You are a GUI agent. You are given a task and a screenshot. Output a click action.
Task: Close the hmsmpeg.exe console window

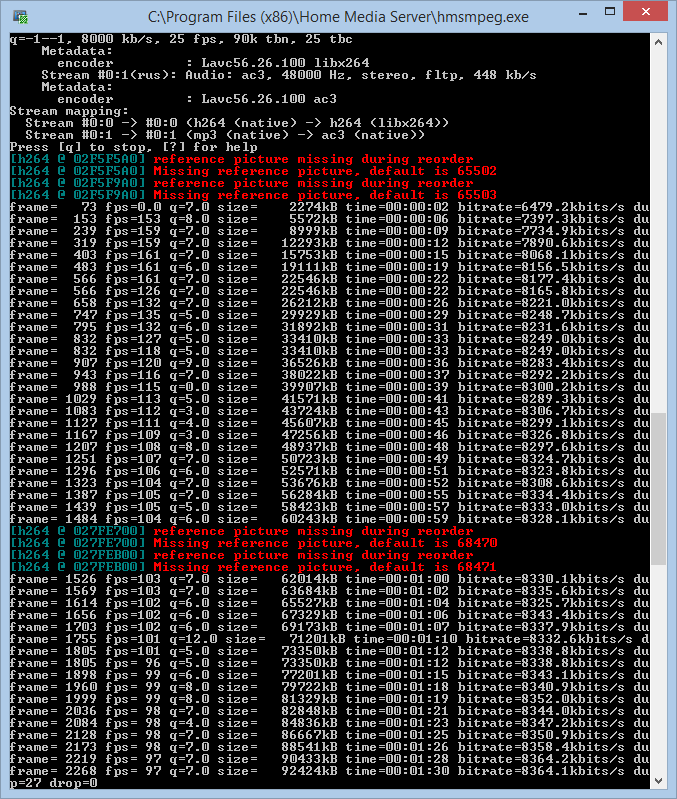pyautogui.click(x=645, y=12)
